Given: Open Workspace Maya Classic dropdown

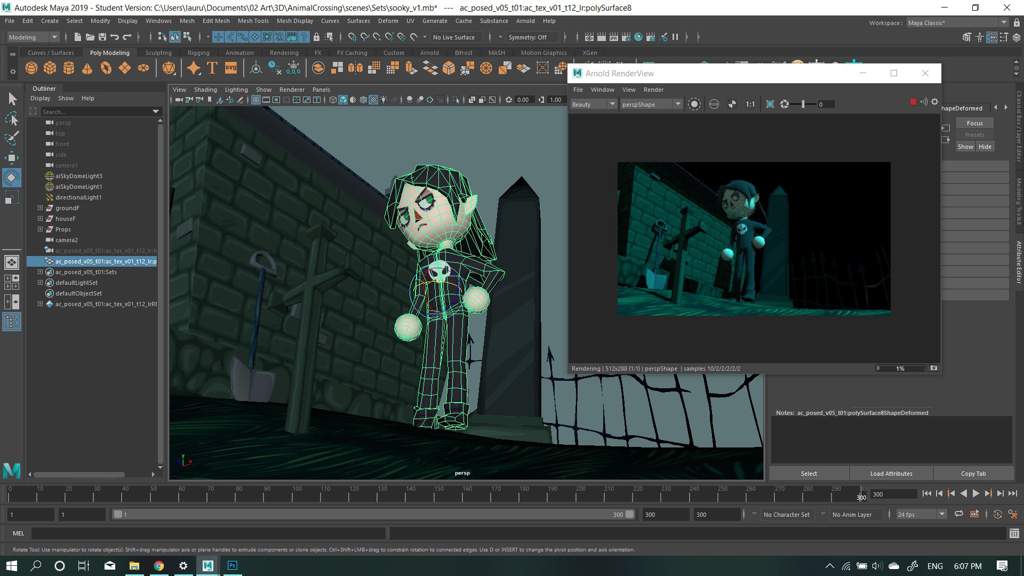Looking at the screenshot, I should [956, 23].
